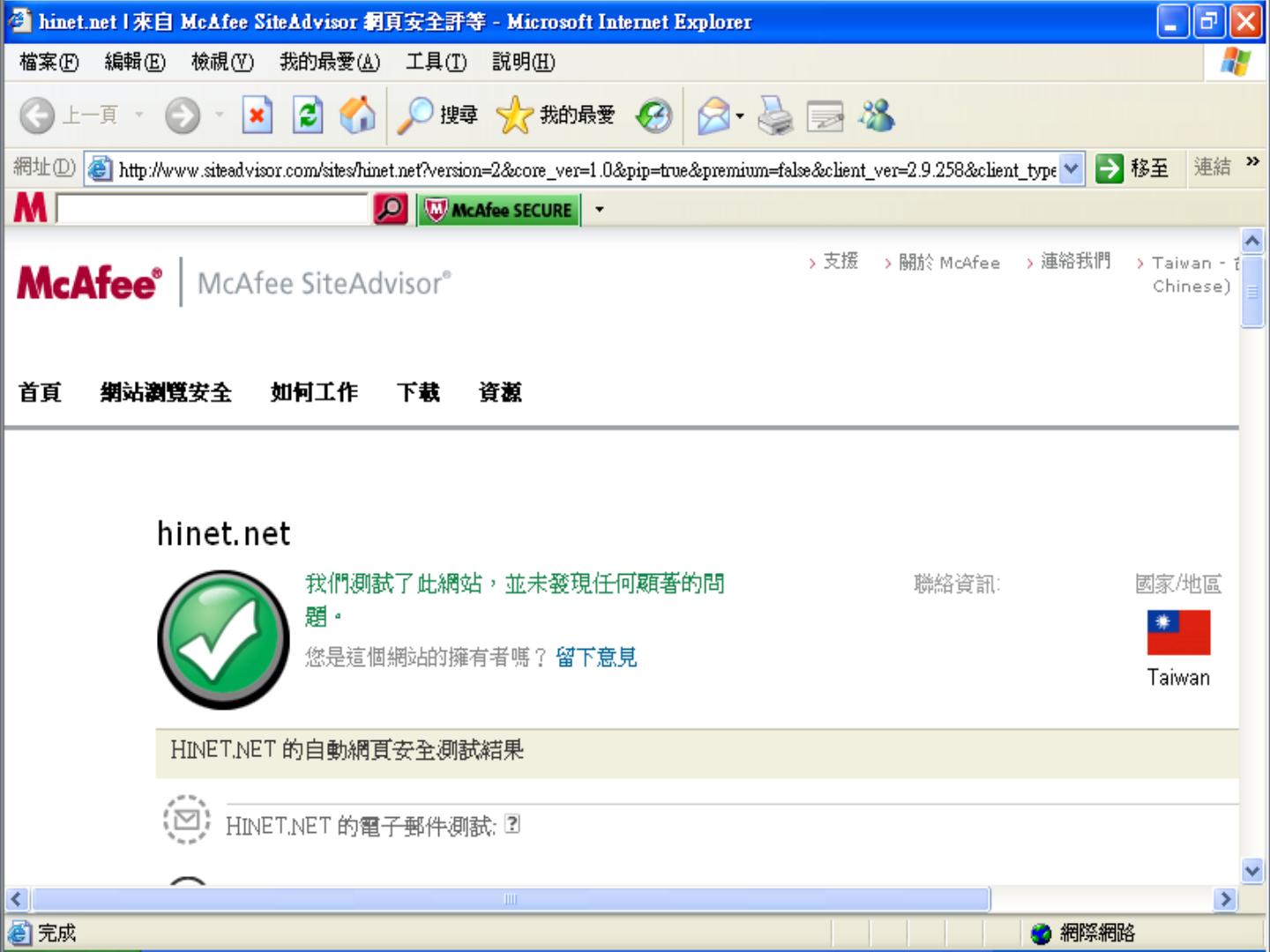Click the Forward arrow button

tap(183, 115)
